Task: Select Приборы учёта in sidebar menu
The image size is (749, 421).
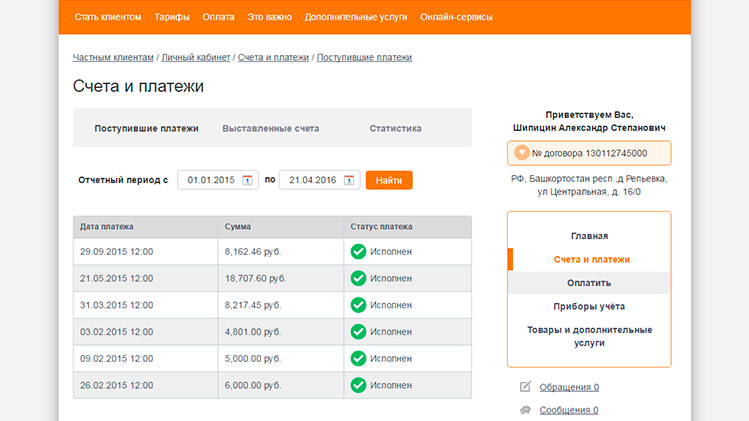Action: 589,306
